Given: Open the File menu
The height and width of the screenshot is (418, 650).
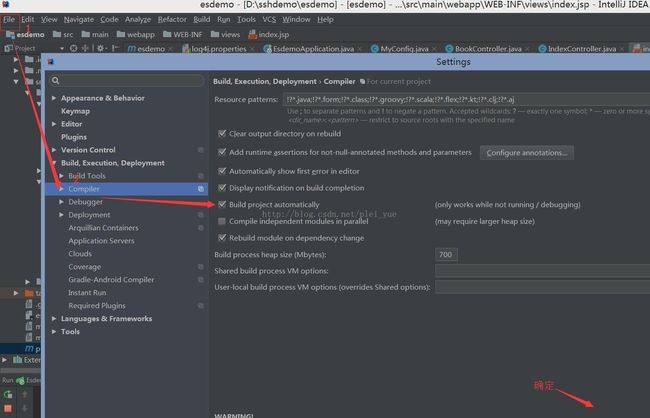Looking at the screenshot, I should (9, 19).
